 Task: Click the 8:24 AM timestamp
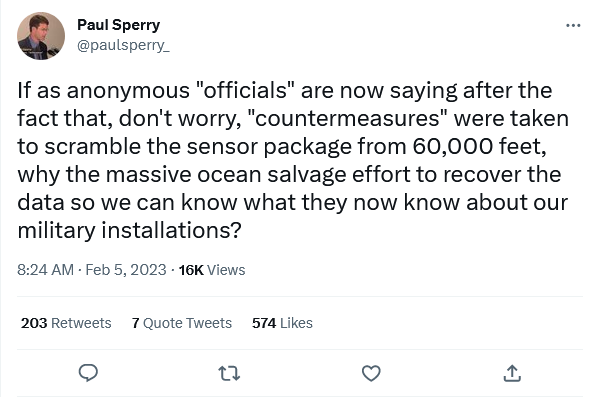[45, 270]
